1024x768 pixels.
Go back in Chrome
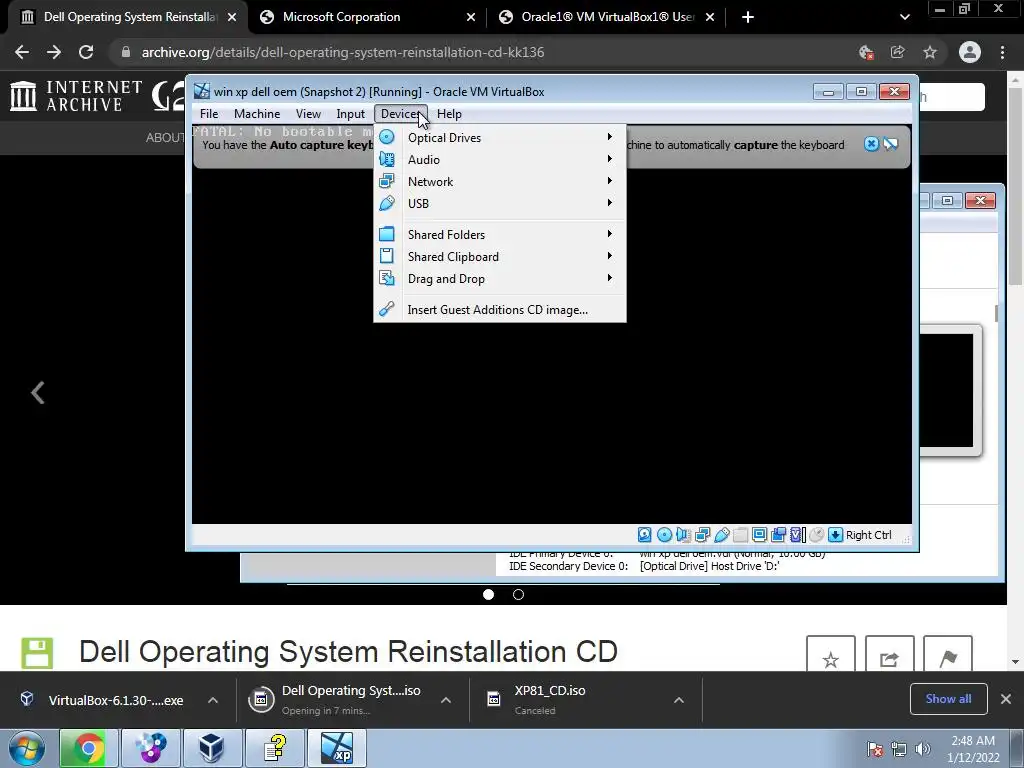pyautogui.click(x=22, y=52)
